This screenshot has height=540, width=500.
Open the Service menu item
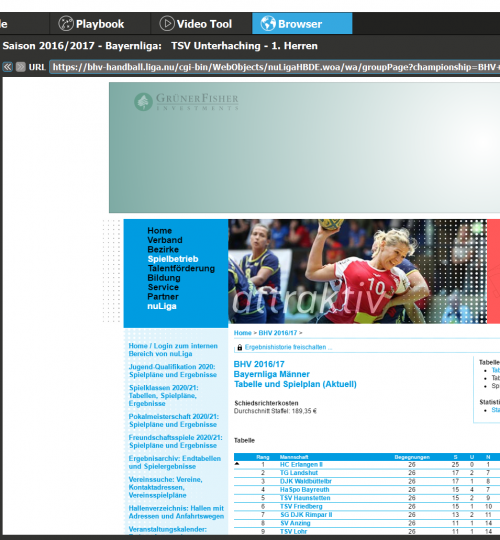[163, 287]
